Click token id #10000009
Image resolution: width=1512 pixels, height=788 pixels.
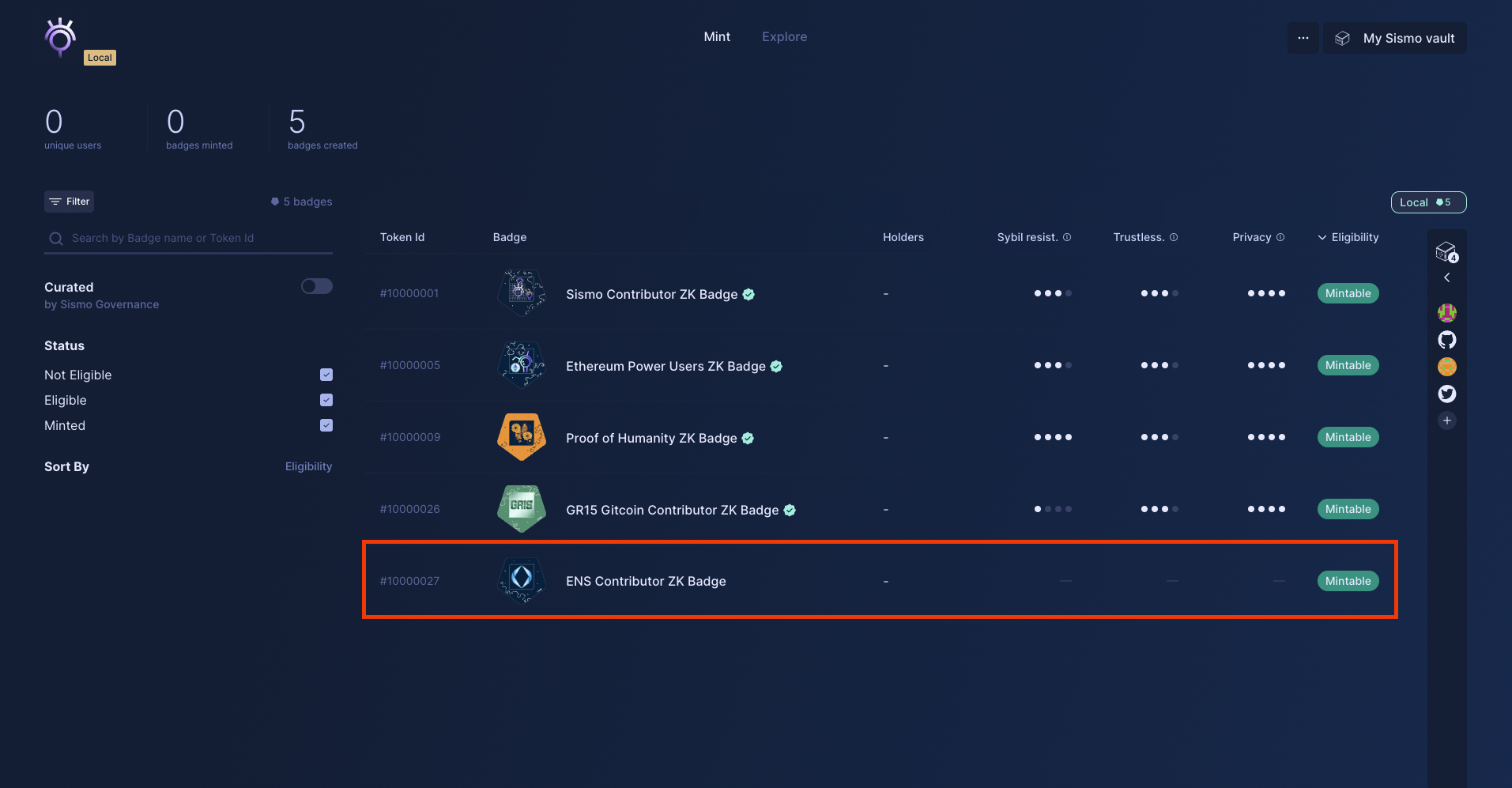410,437
